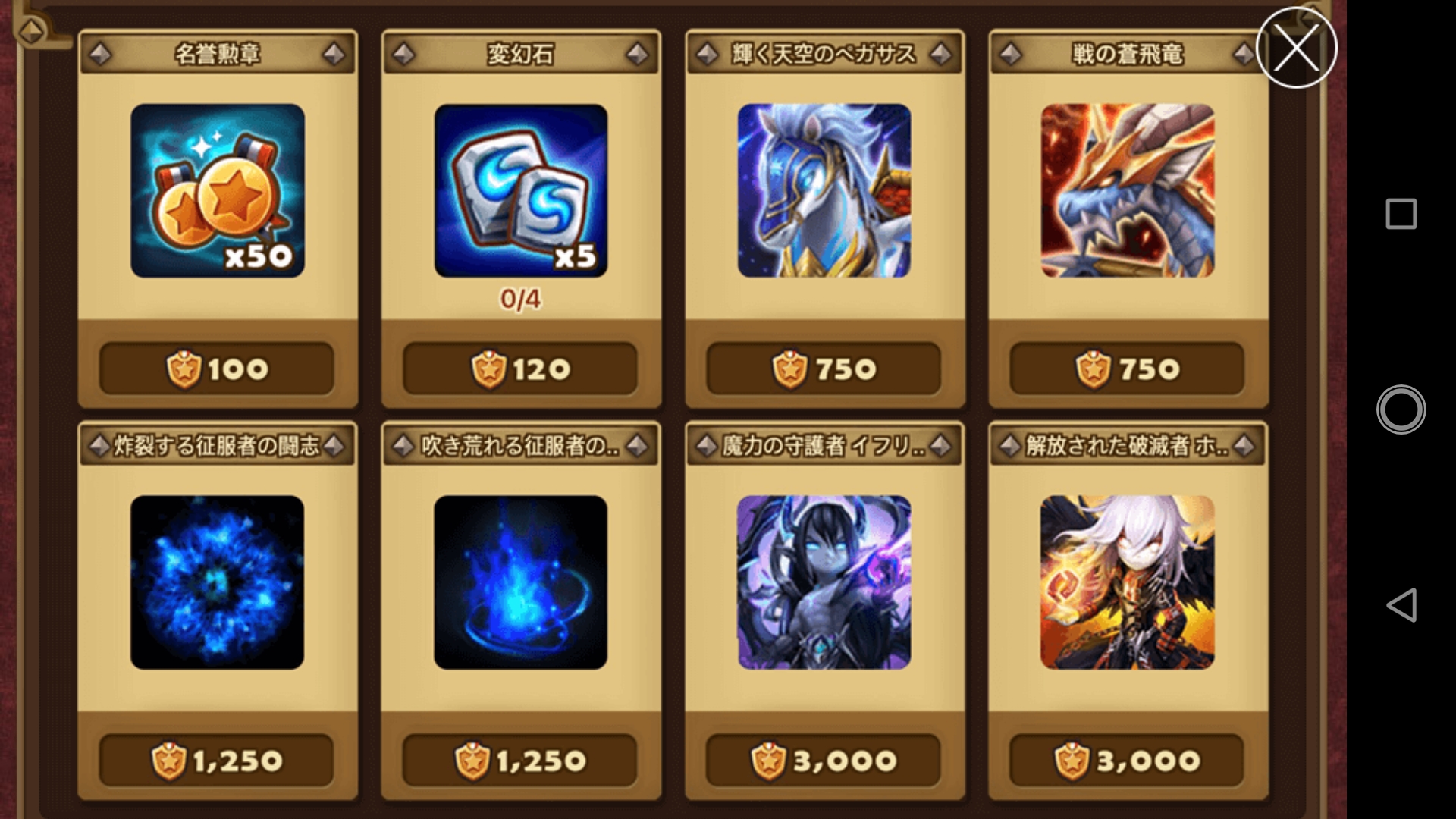Select the honor medals x50 icon
Image resolution: width=1456 pixels, height=819 pixels.
coord(218,190)
